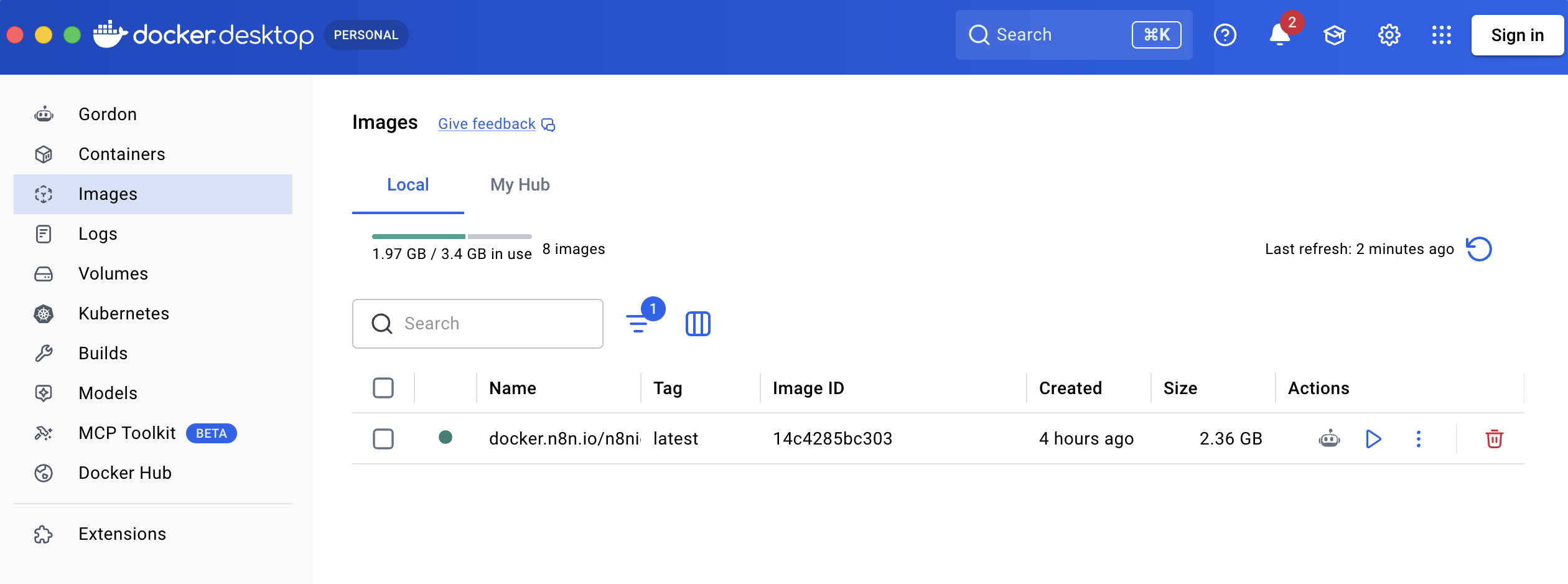Tick the n8n image row checkbox

pyautogui.click(x=383, y=439)
